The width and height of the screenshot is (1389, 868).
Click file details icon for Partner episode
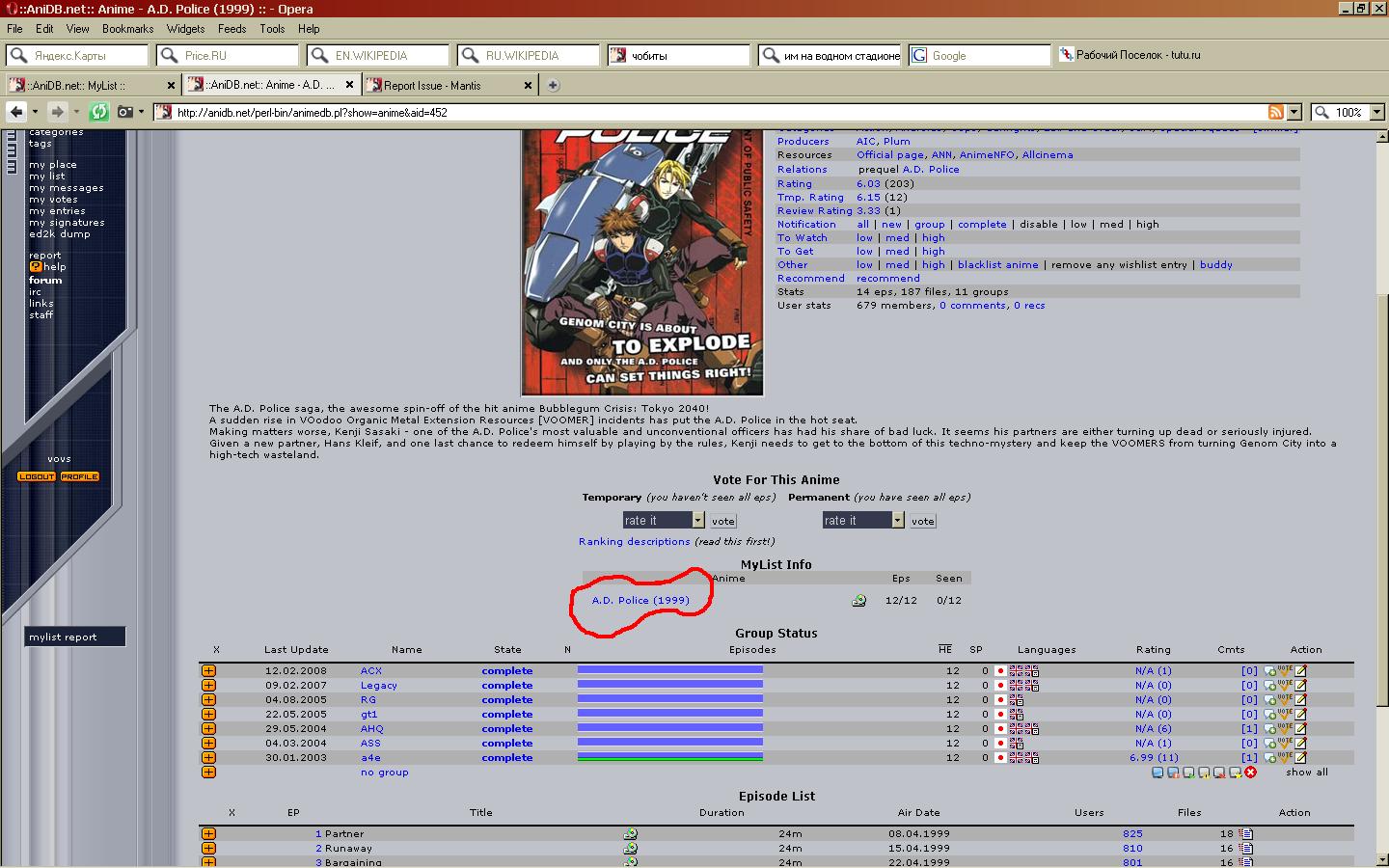coord(1246,834)
